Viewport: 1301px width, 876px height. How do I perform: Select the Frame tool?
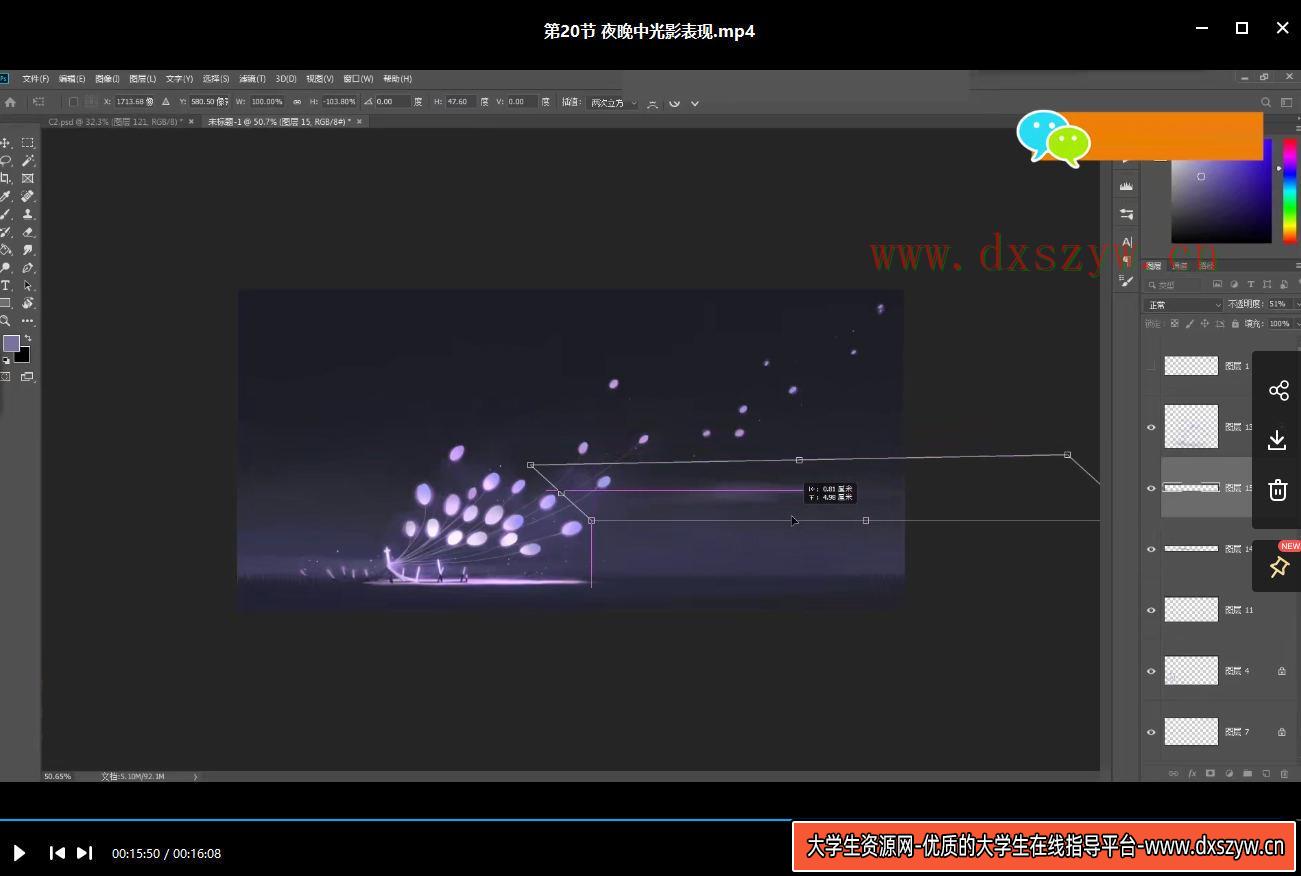[28, 178]
